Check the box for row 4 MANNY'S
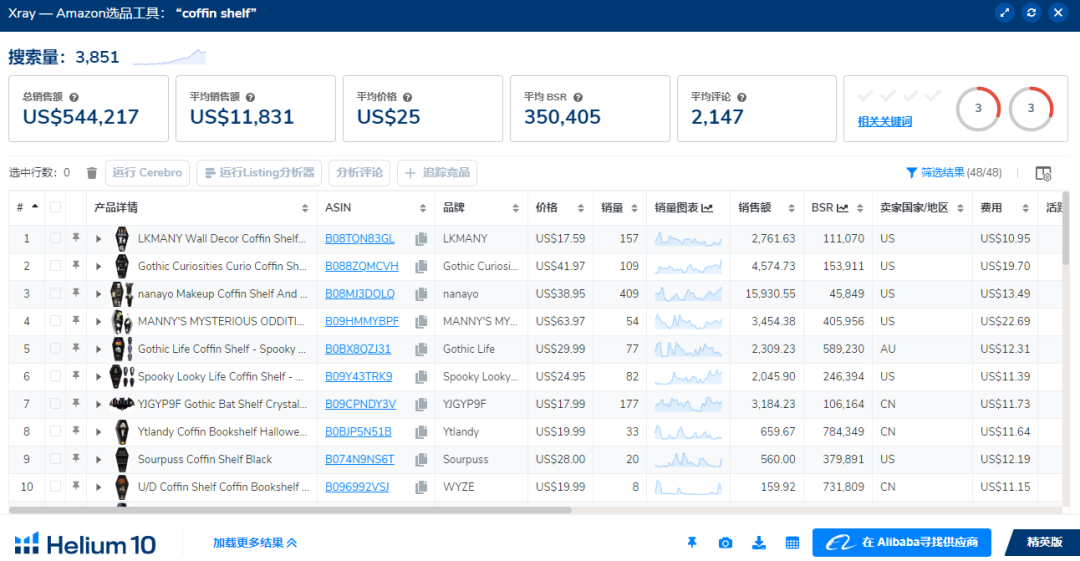Viewport: 1080px width, 561px height. click(x=55, y=321)
